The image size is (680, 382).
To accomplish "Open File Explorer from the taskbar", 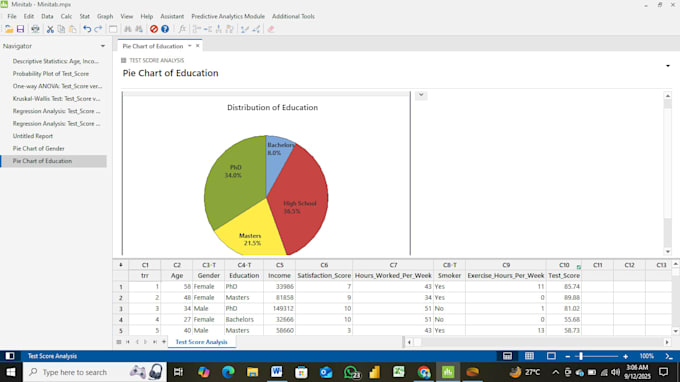I will (x=252, y=372).
